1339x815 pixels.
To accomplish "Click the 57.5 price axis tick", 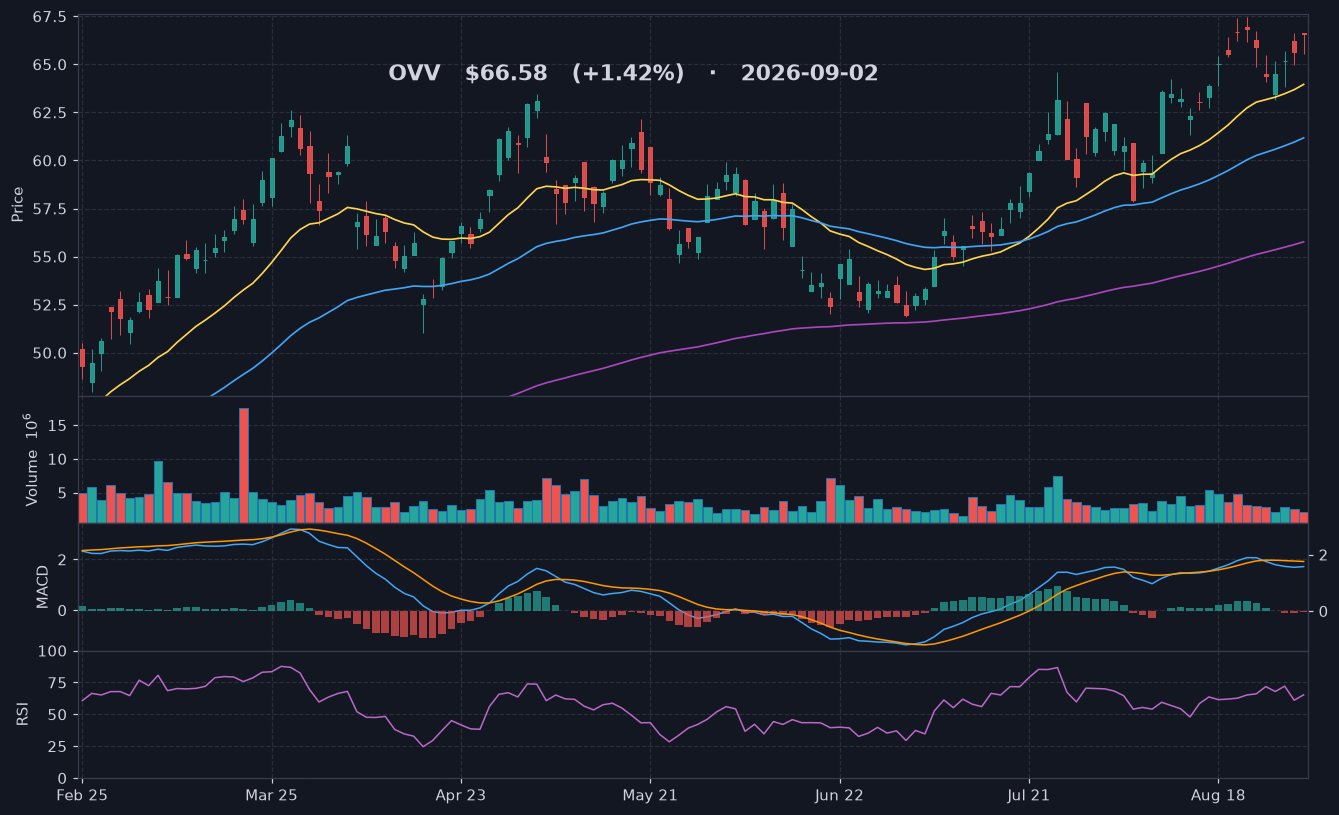I will click(x=50, y=209).
